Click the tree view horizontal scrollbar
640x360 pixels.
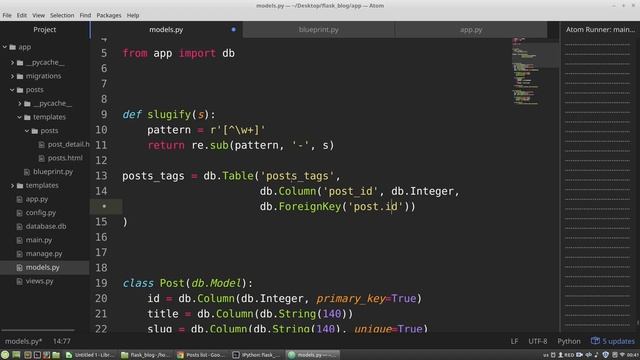38,330
